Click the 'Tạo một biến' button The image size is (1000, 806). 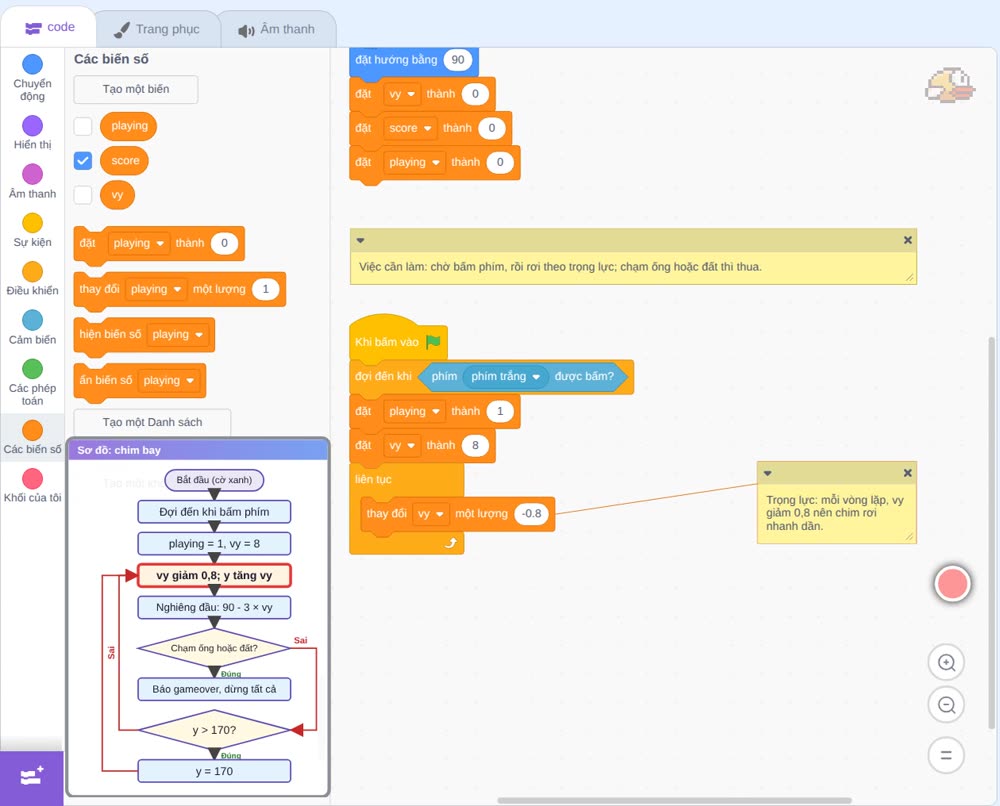coord(136,89)
